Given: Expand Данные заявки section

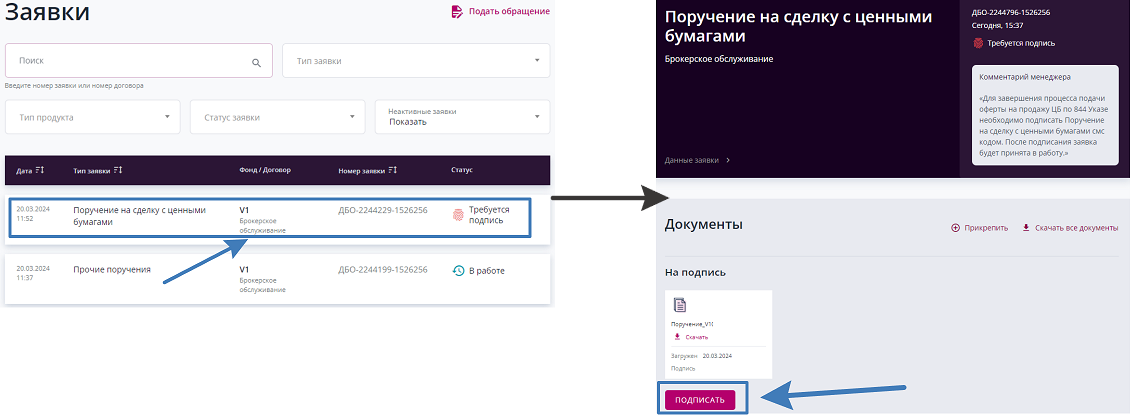Looking at the screenshot, I should pyautogui.click(x=697, y=160).
